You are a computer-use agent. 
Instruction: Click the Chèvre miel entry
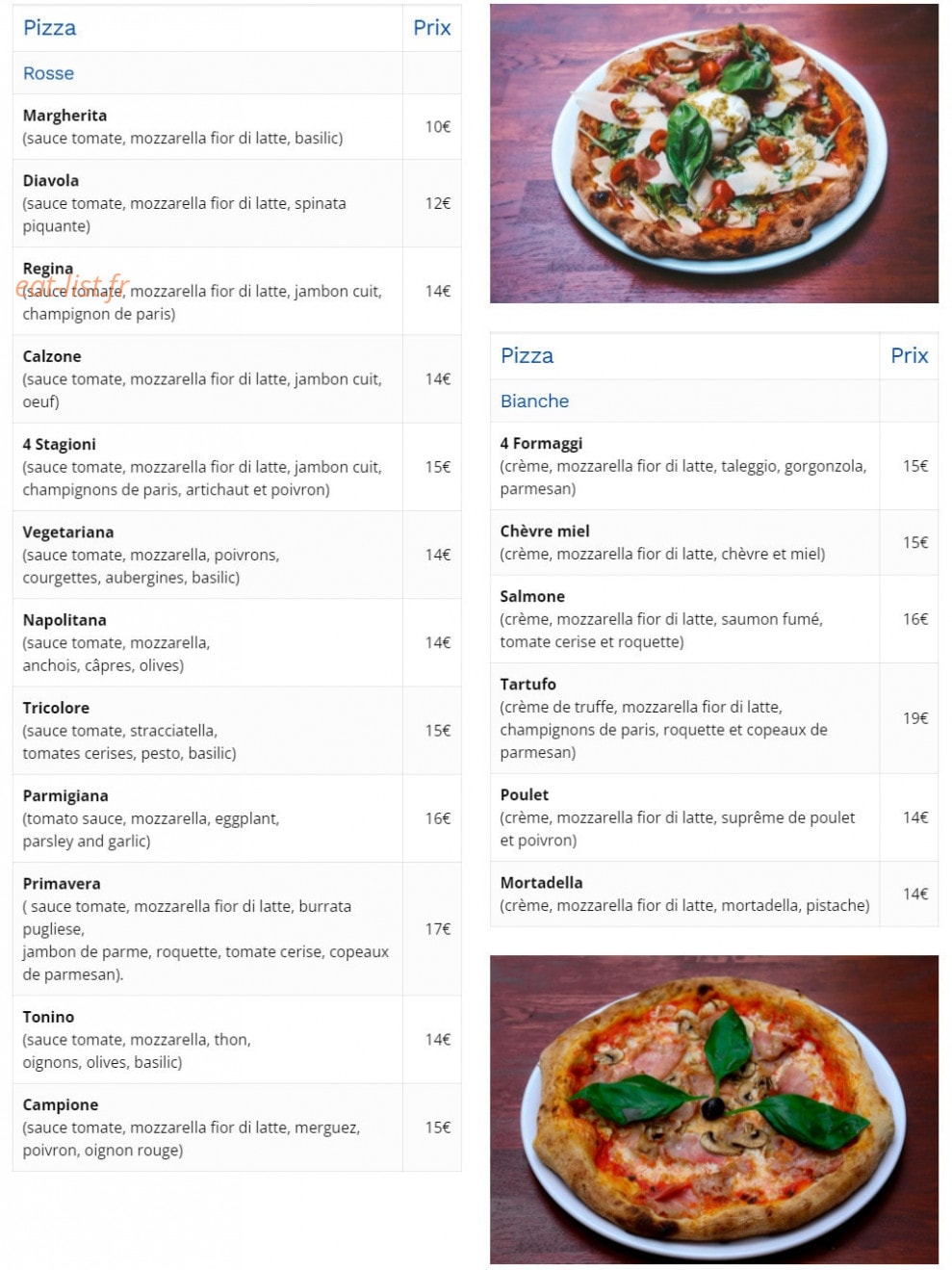[x=714, y=542]
